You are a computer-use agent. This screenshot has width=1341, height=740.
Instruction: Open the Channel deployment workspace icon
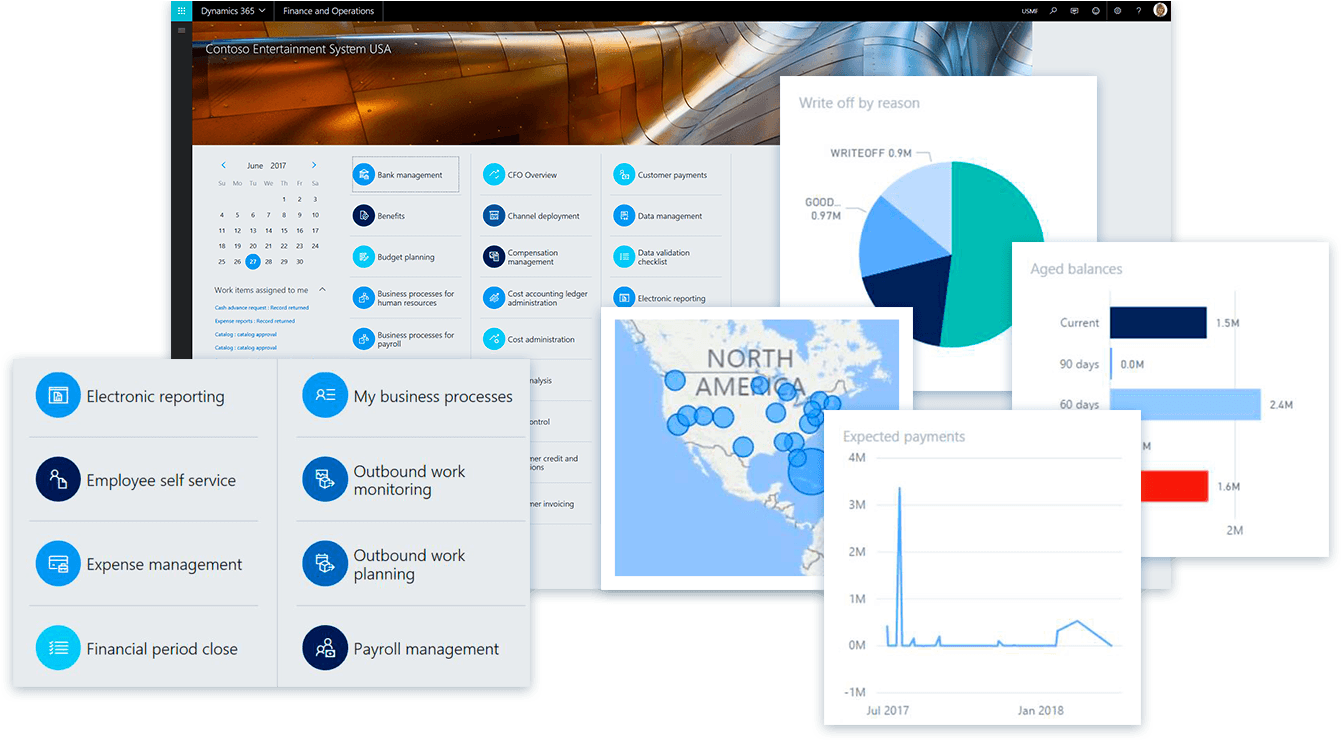click(x=494, y=216)
